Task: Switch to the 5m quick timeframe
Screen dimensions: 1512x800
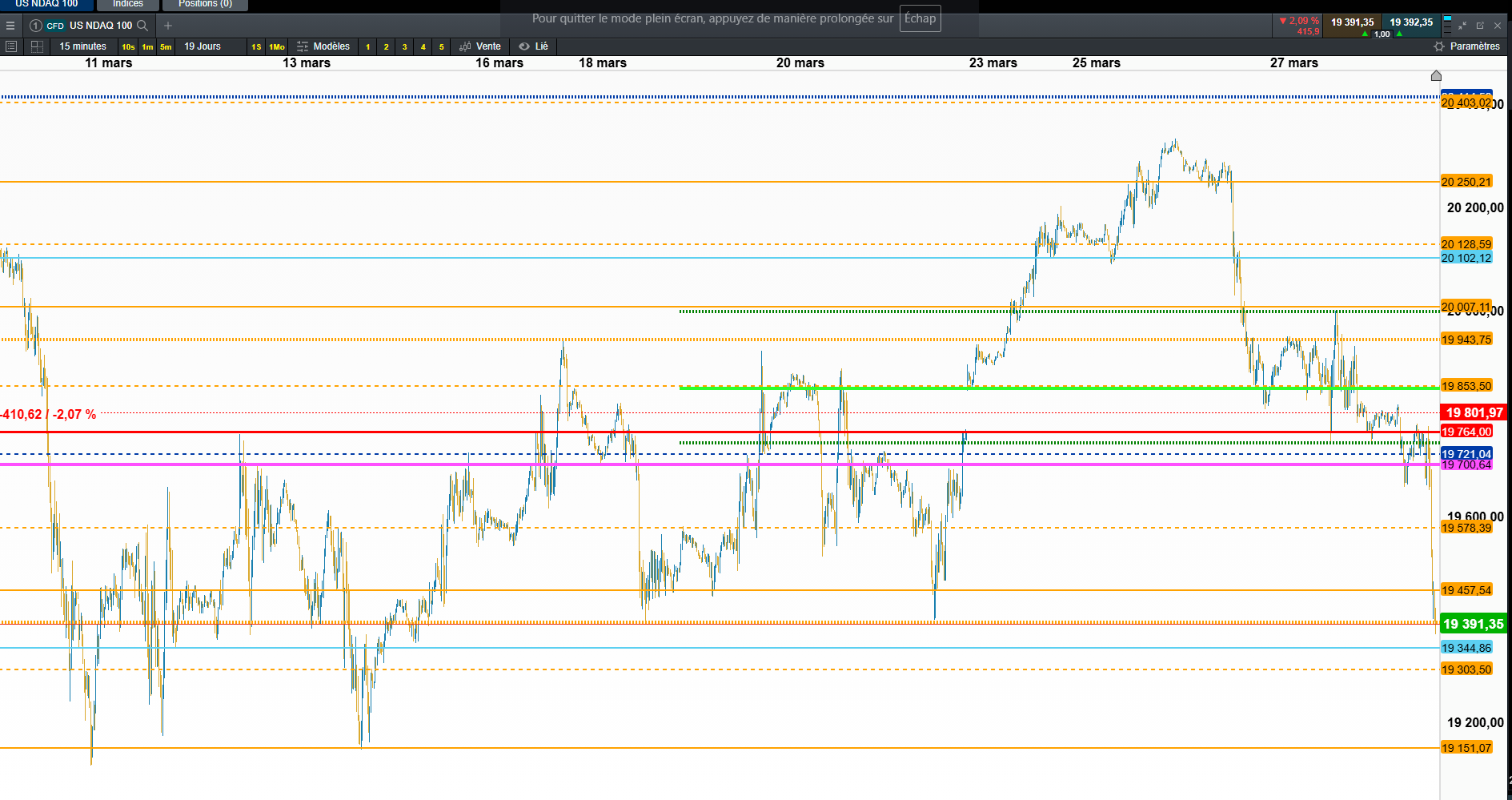Action: (166, 46)
